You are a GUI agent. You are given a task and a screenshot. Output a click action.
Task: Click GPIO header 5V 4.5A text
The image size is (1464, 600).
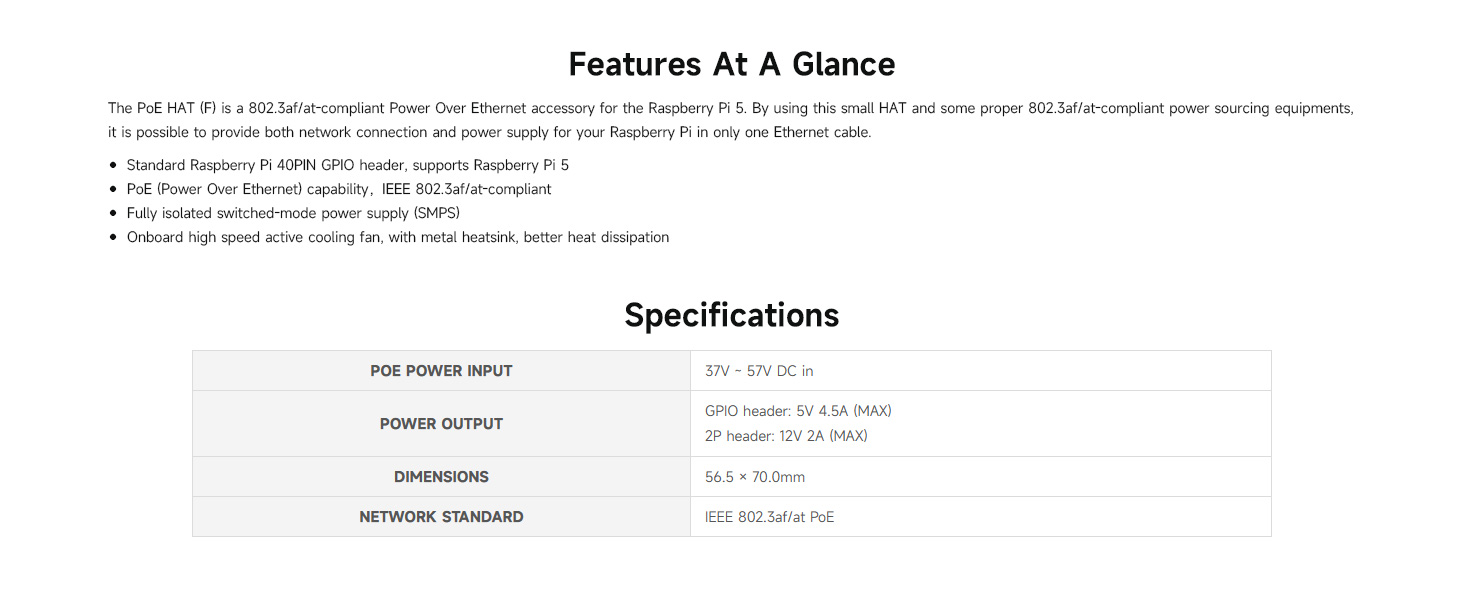click(x=798, y=411)
